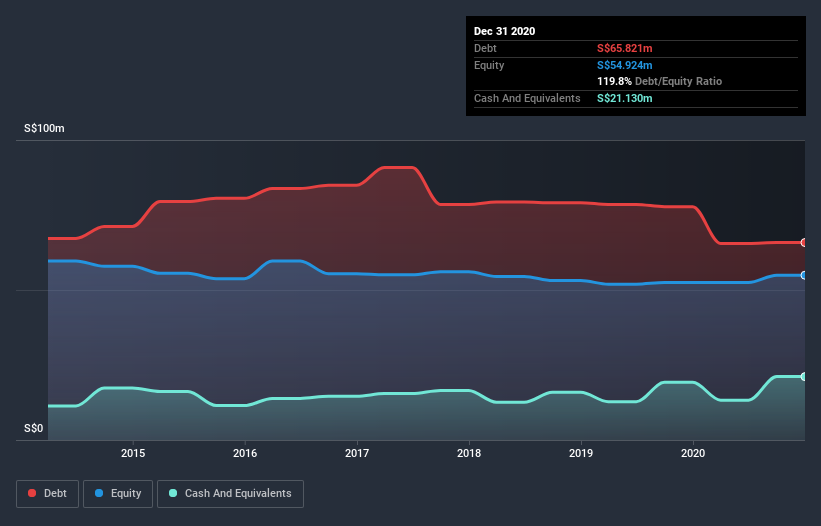Toggle the Equity legend button
821x526 pixels.
(118, 494)
